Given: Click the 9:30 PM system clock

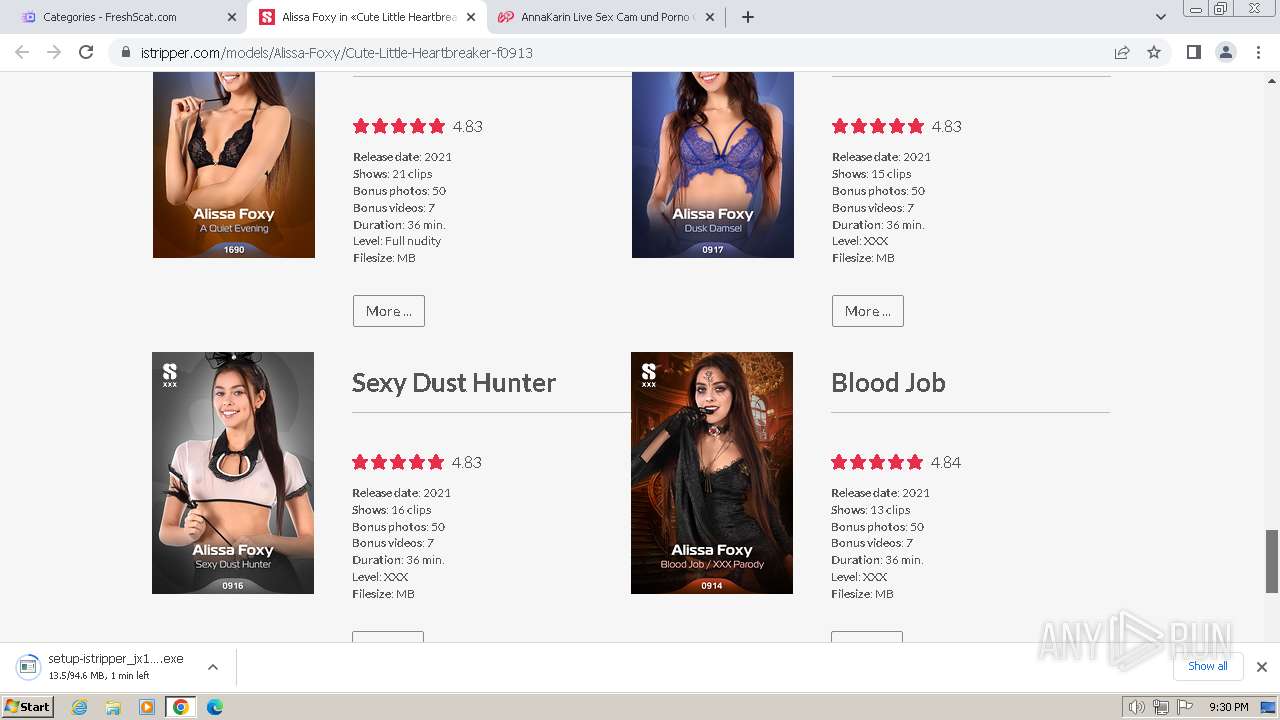Looking at the screenshot, I should [1228, 707].
